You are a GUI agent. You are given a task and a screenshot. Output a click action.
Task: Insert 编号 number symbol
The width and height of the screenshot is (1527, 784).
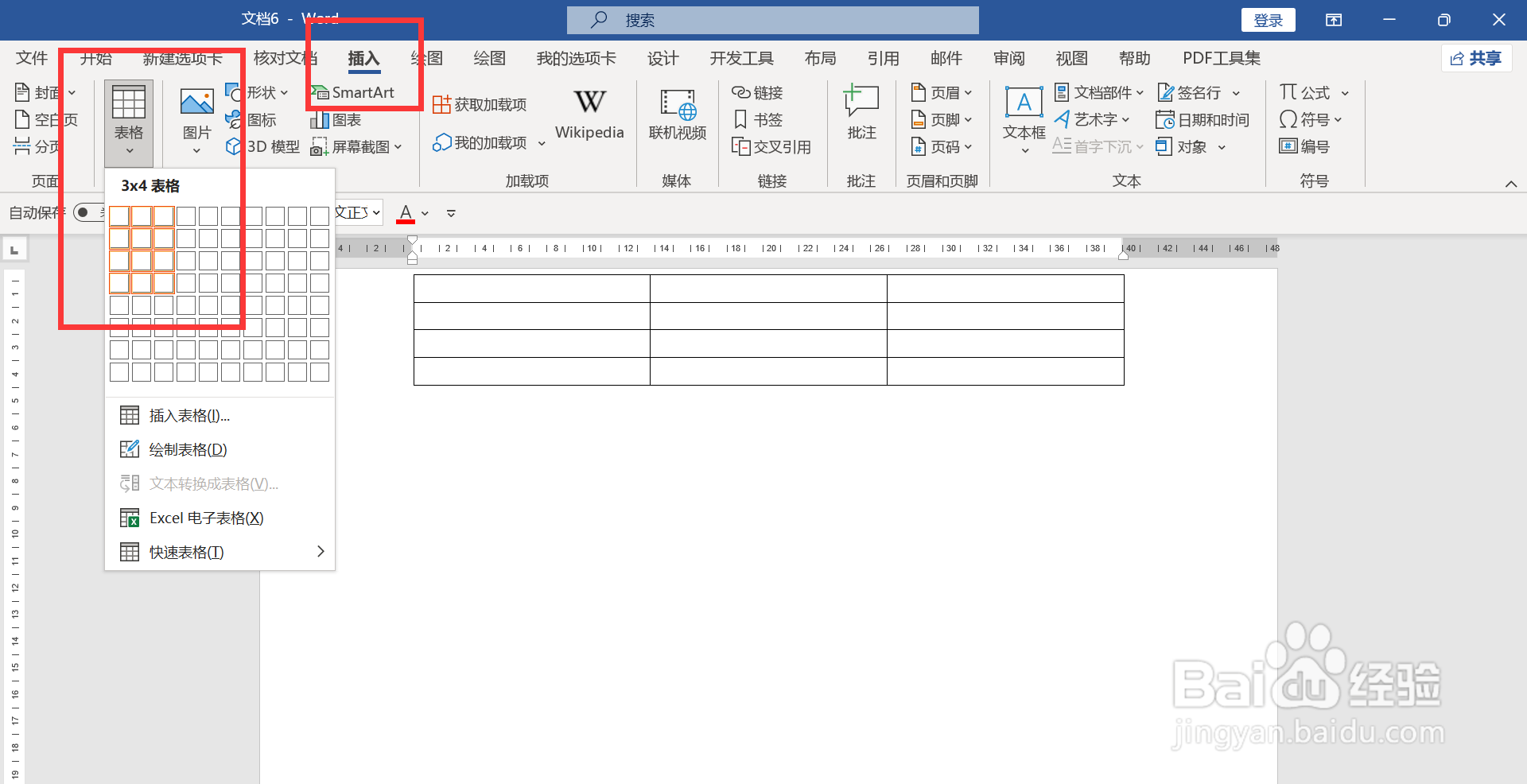(1304, 147)
